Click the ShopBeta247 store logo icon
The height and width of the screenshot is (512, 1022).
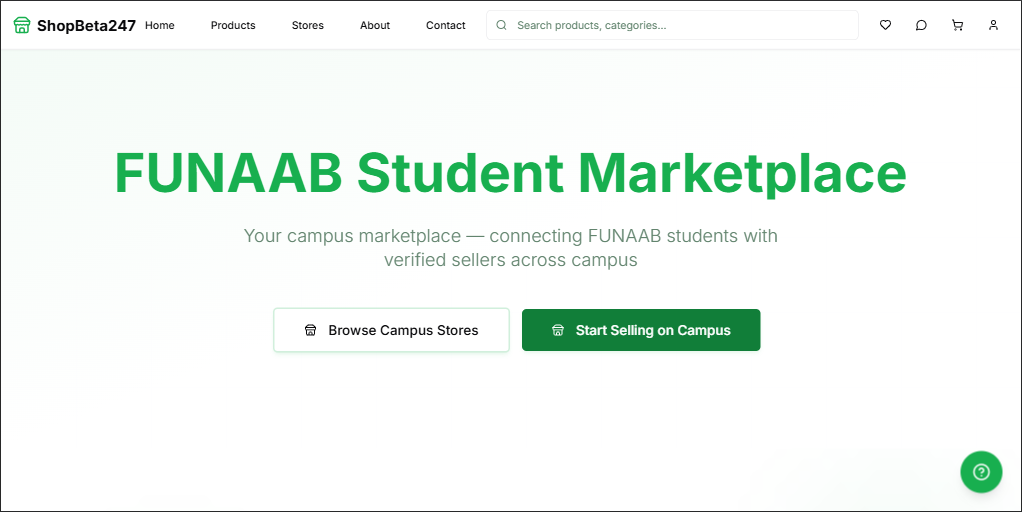[22, 25]
